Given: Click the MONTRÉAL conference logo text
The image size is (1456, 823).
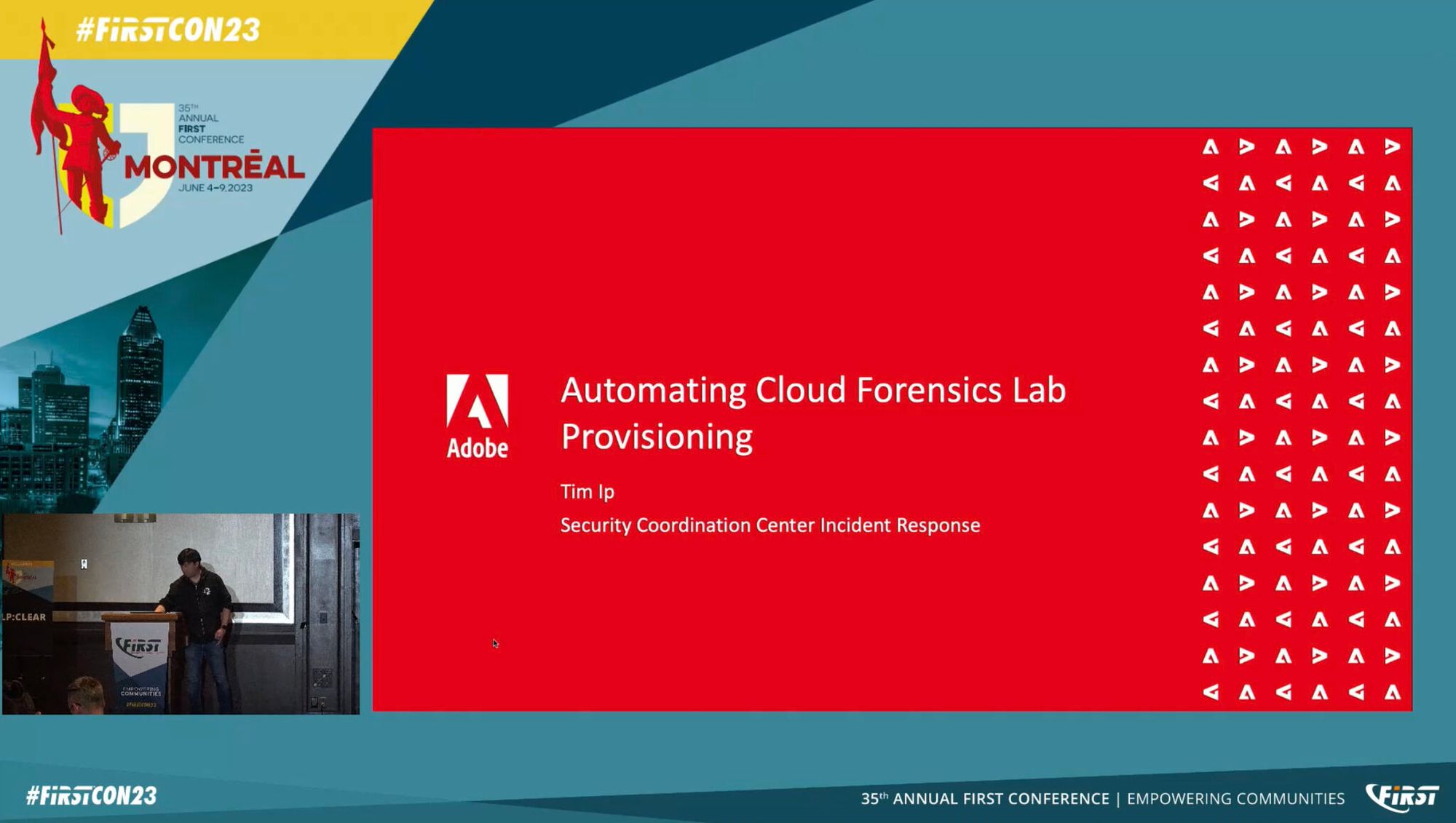Looking at the screenshot, I should (214, 166).
